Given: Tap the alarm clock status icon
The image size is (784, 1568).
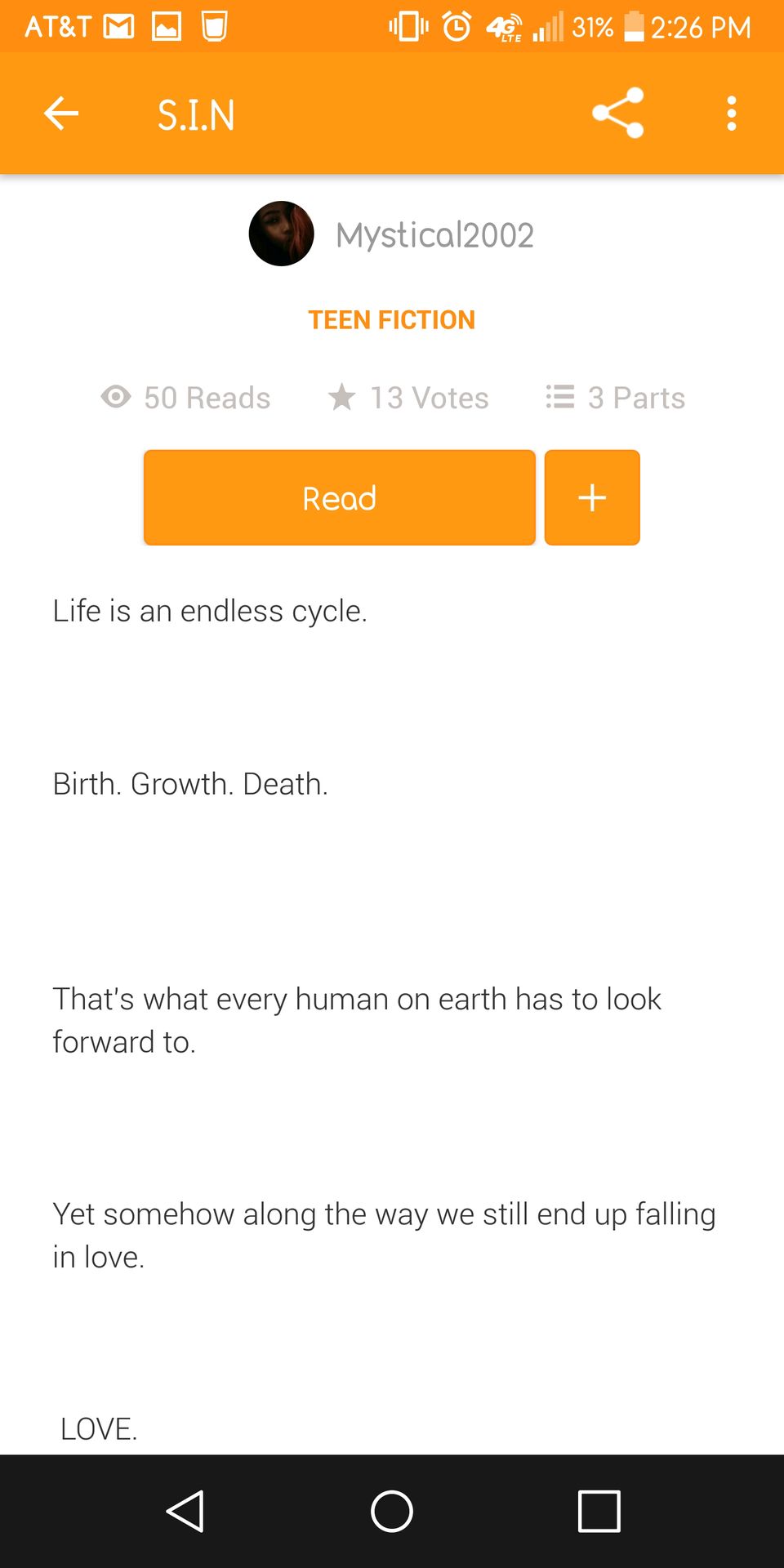Looking at the screenshot, I should 457,26.
